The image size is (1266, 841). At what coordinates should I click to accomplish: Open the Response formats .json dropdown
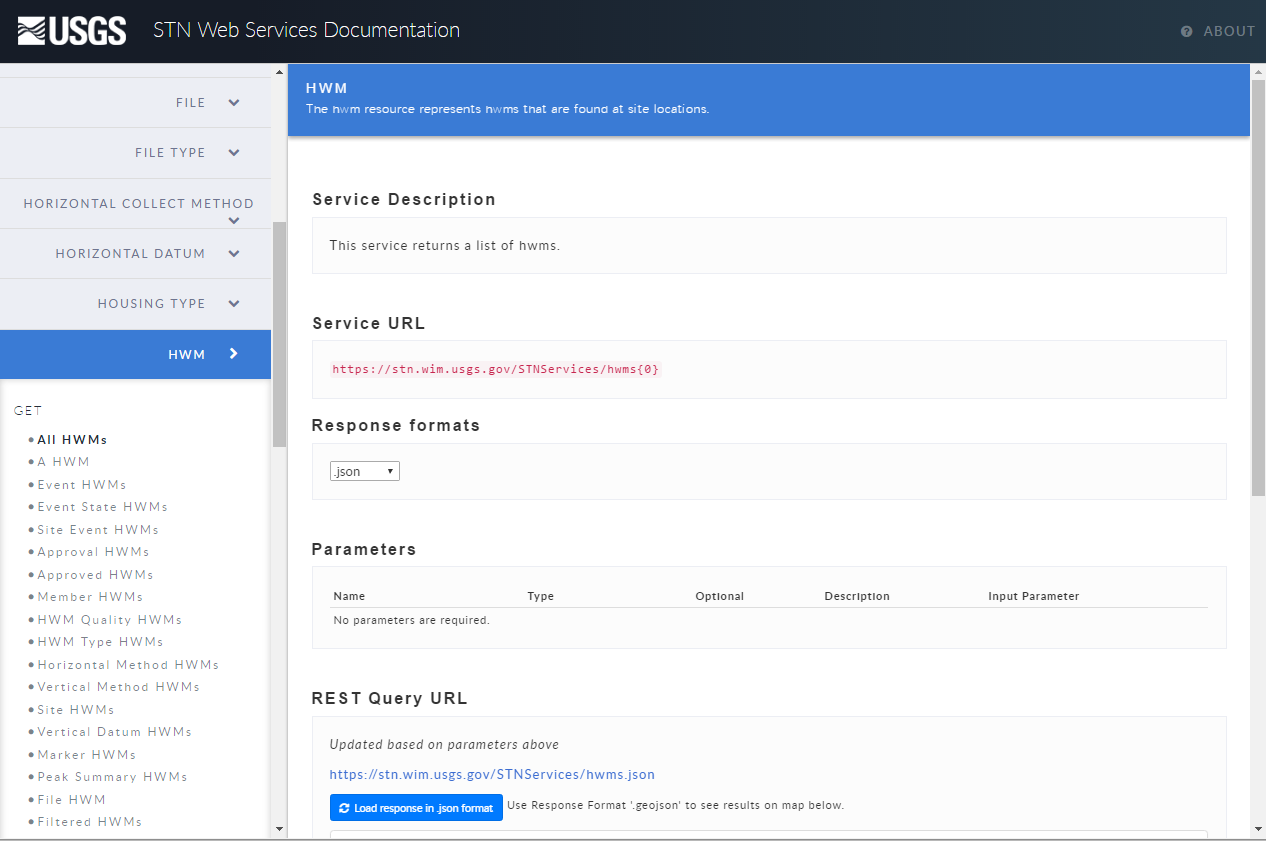tap(364, 470)
